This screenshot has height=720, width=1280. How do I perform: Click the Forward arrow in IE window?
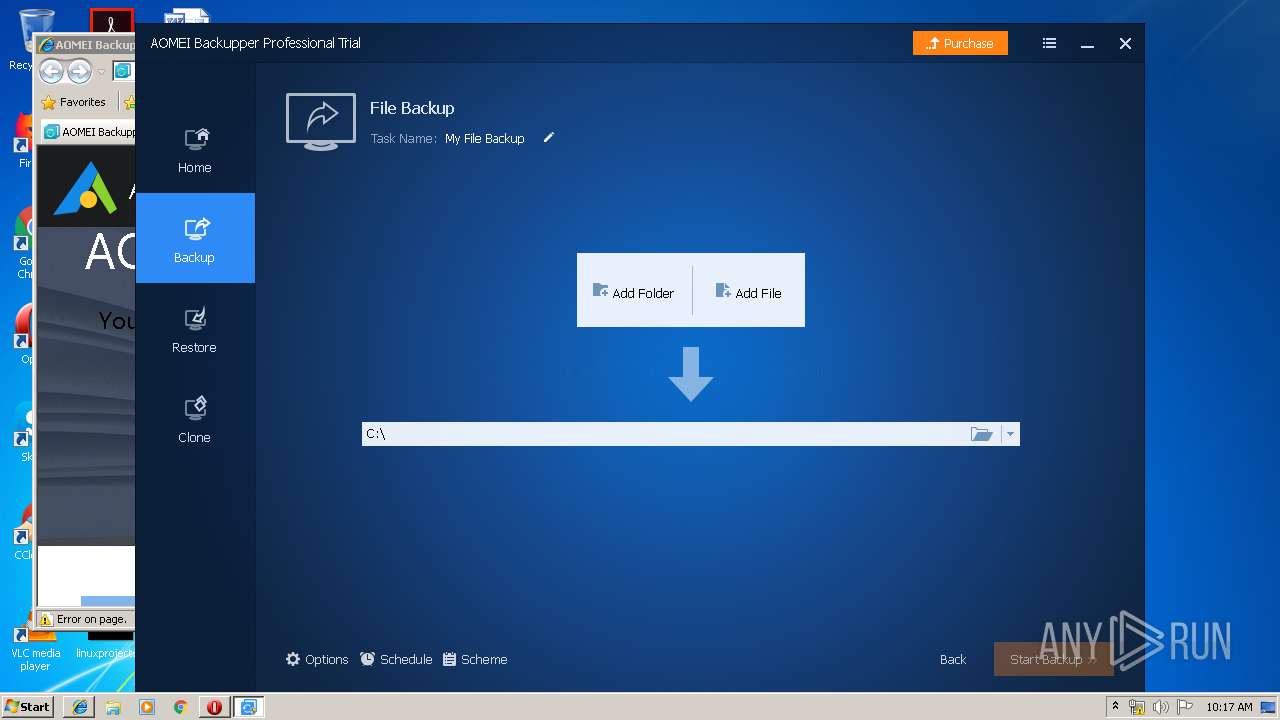coord(79,71)
